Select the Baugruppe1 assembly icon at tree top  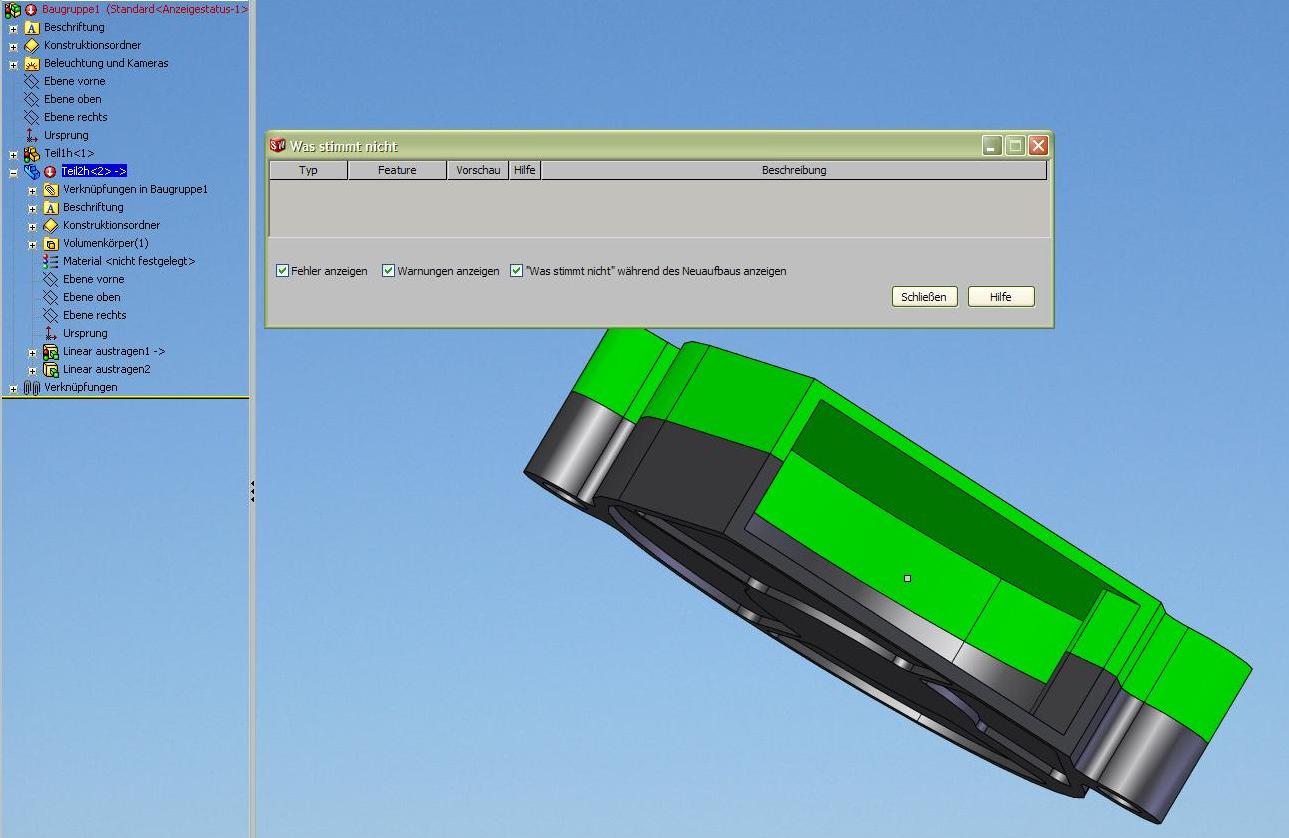click(x=12, y=9)
